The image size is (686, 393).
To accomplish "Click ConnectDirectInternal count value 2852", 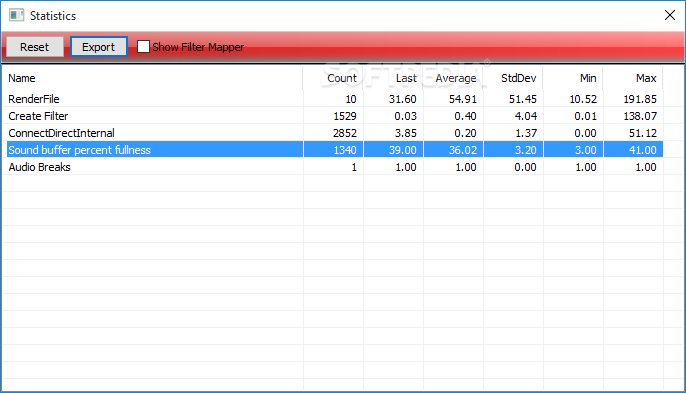I will click(345, 133).
